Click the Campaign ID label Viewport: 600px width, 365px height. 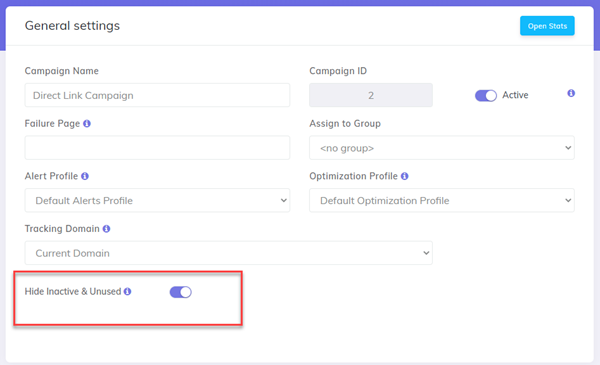tap(338, 71)
